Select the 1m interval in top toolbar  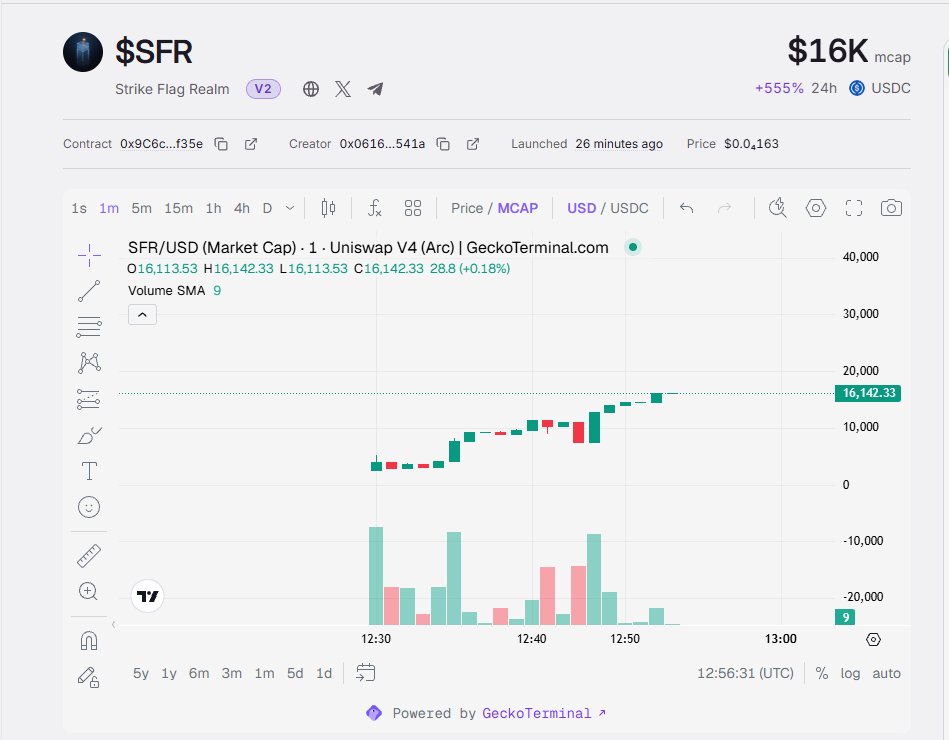pyautogui.click(x=109, y=208)
